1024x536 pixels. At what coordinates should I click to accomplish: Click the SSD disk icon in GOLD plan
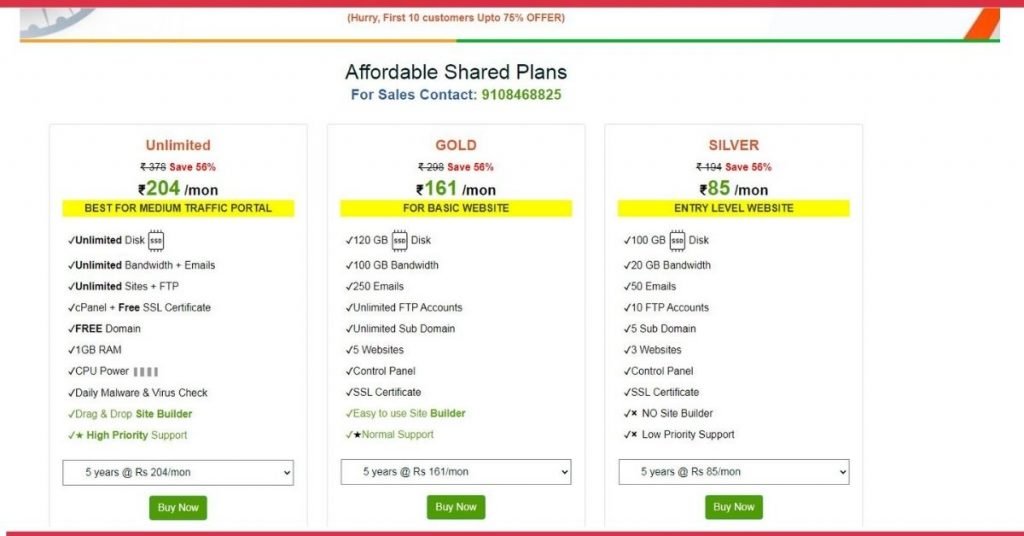pos(400,240)
